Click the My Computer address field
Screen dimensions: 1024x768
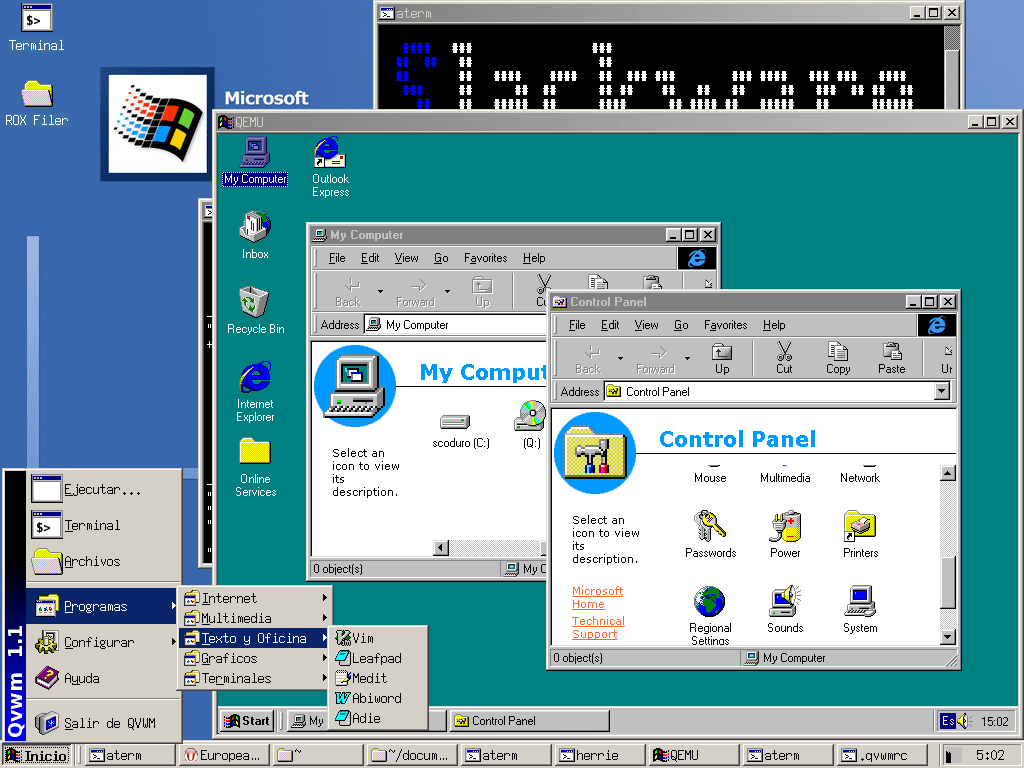(455, 325)
